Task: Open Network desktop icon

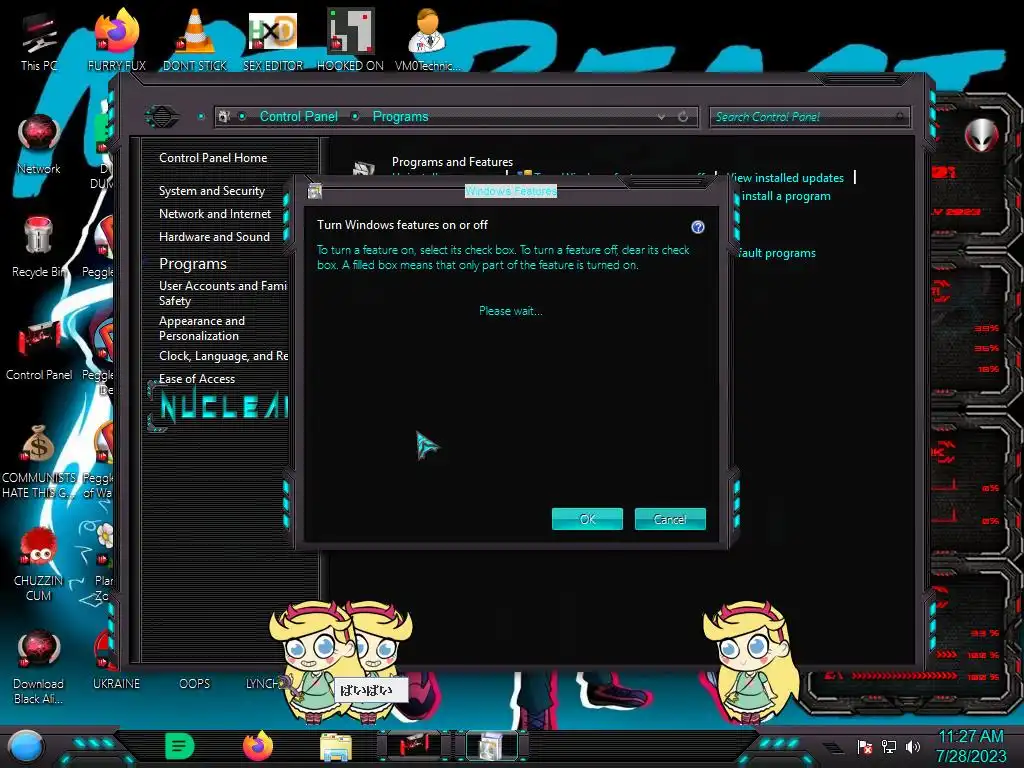Action: click(39, 144)
